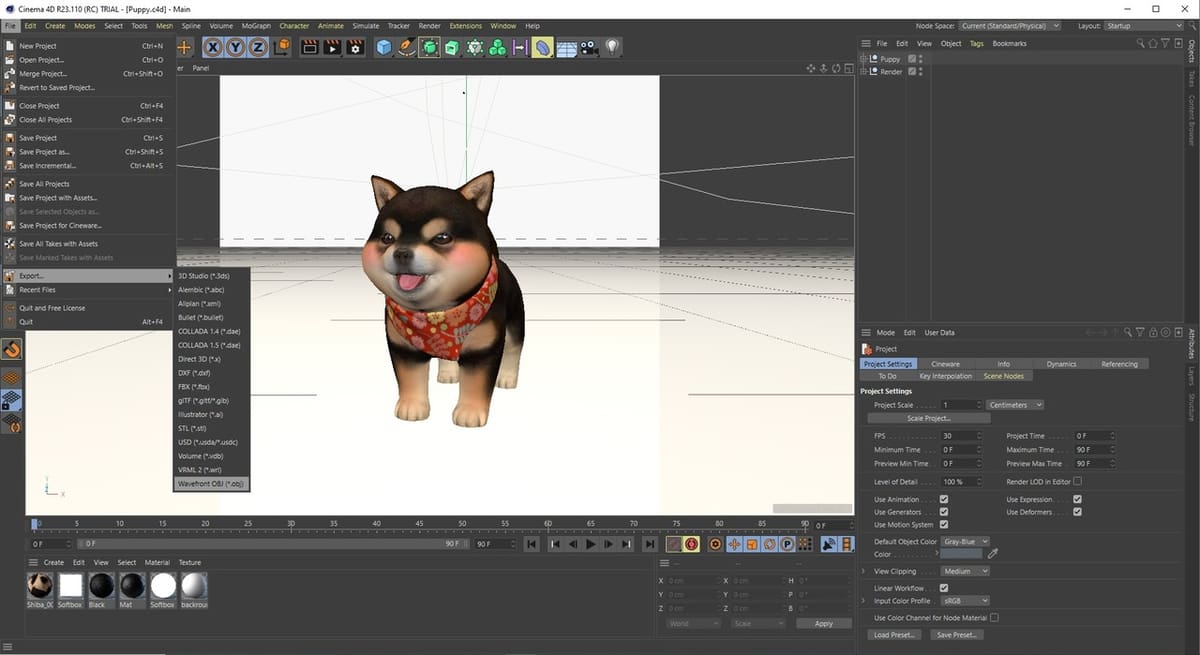The image size is (1200, 655).
Task: Pick color with the eyedropper icon
Action: coord(992,553)
